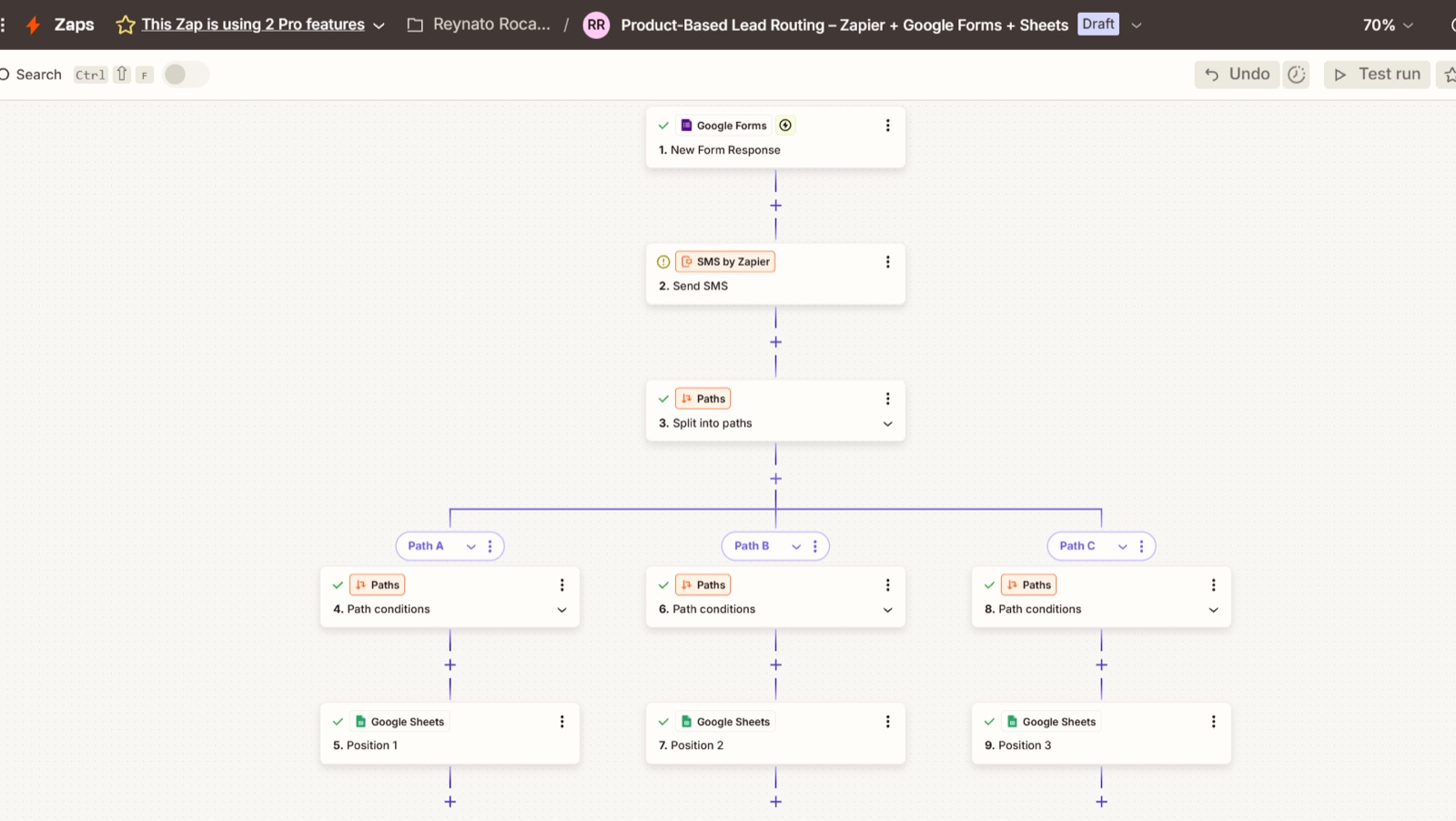Expand the Pro features dropdown chevron

pos(379,25)
